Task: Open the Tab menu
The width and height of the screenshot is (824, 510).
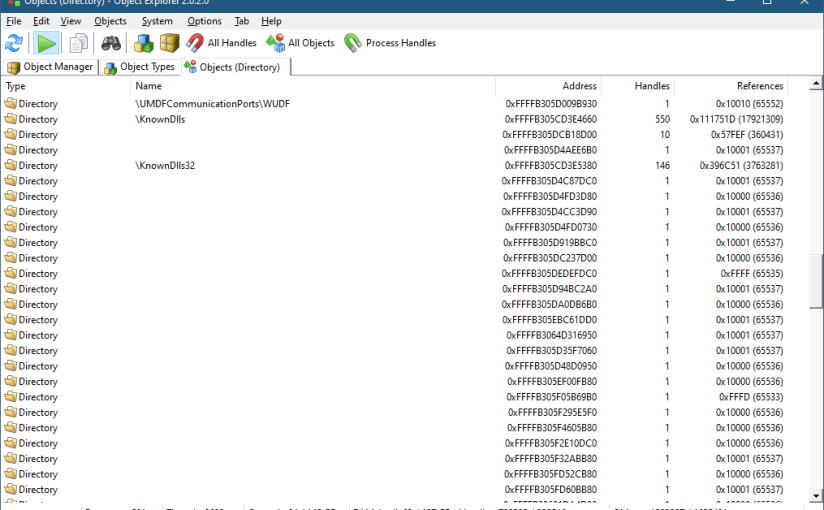Action: point(242,21)
